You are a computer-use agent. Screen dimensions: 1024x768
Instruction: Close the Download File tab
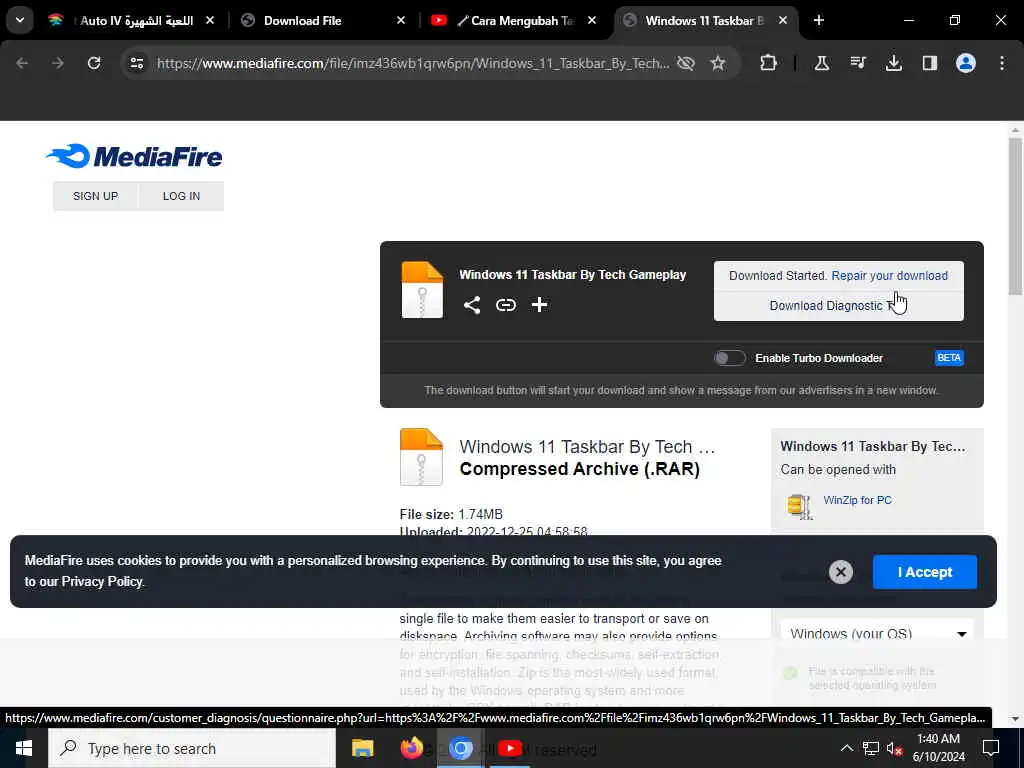pos(401,21)
